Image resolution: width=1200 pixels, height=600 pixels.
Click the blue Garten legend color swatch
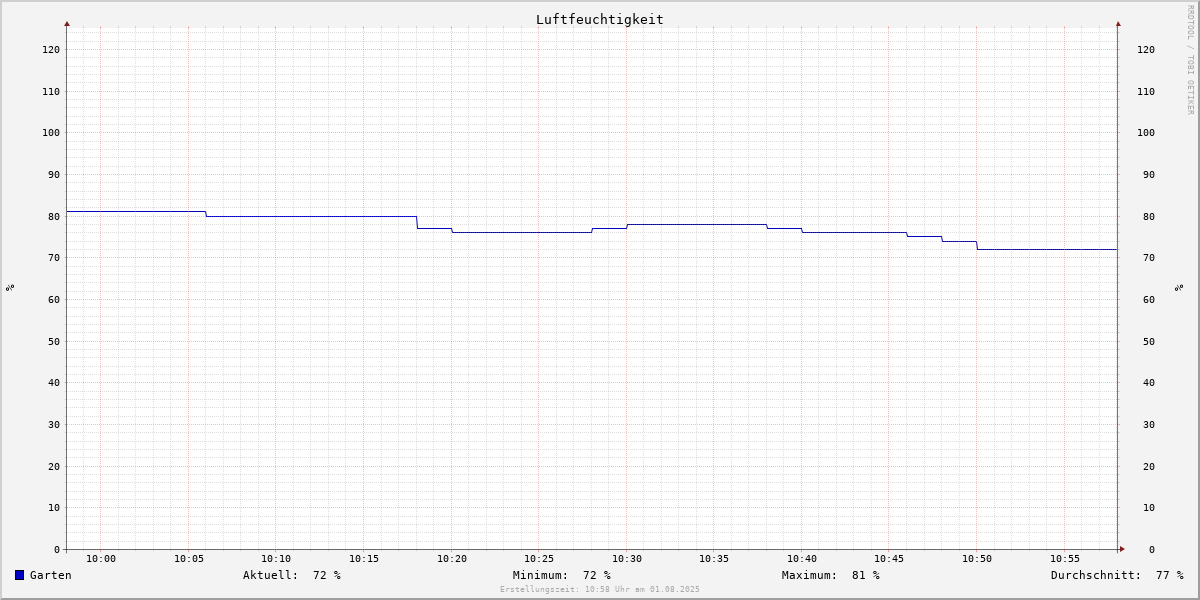[19, 575]
